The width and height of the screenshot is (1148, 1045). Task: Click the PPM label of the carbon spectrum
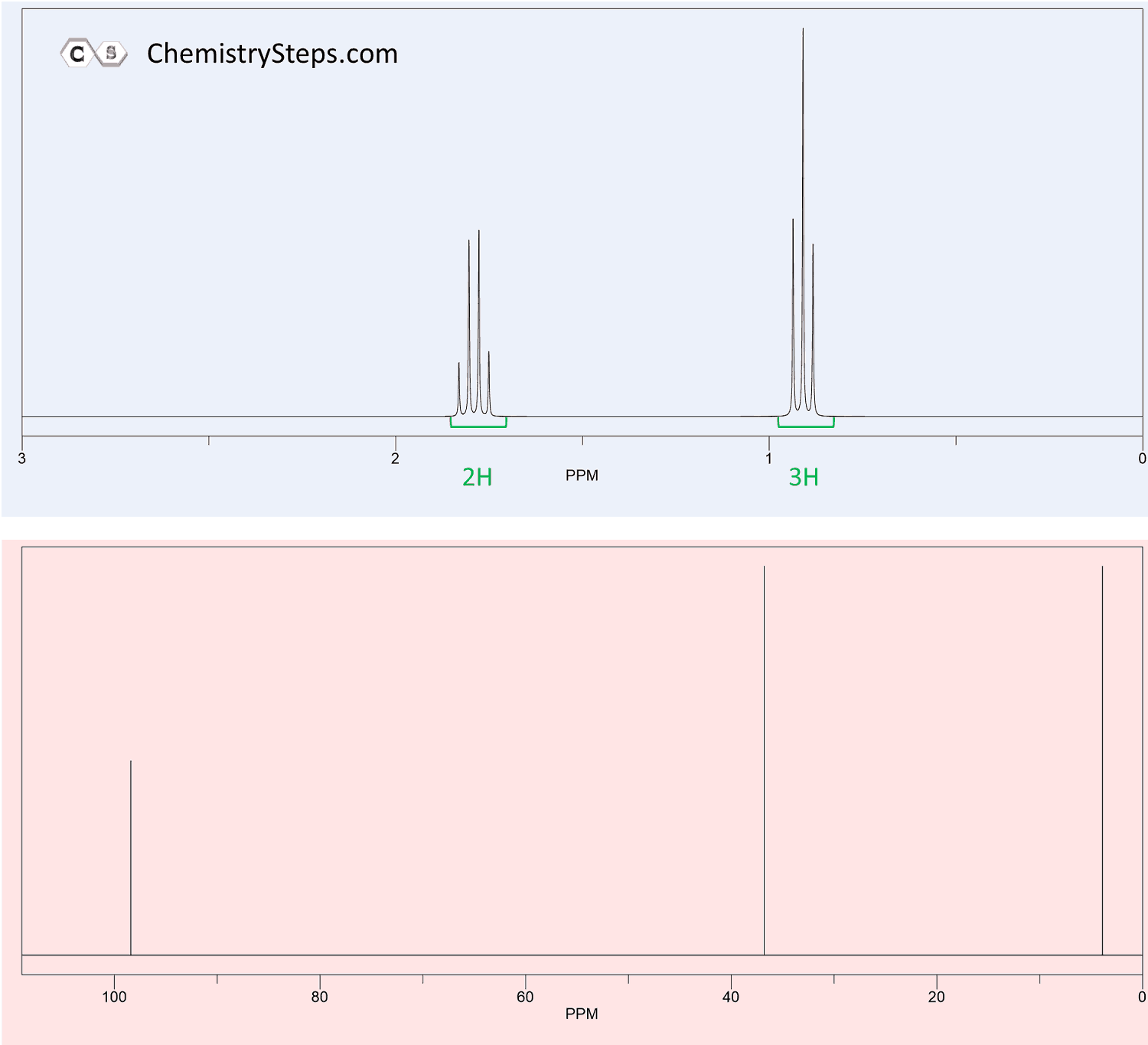pyautogui.click(x=582, y=1014)
